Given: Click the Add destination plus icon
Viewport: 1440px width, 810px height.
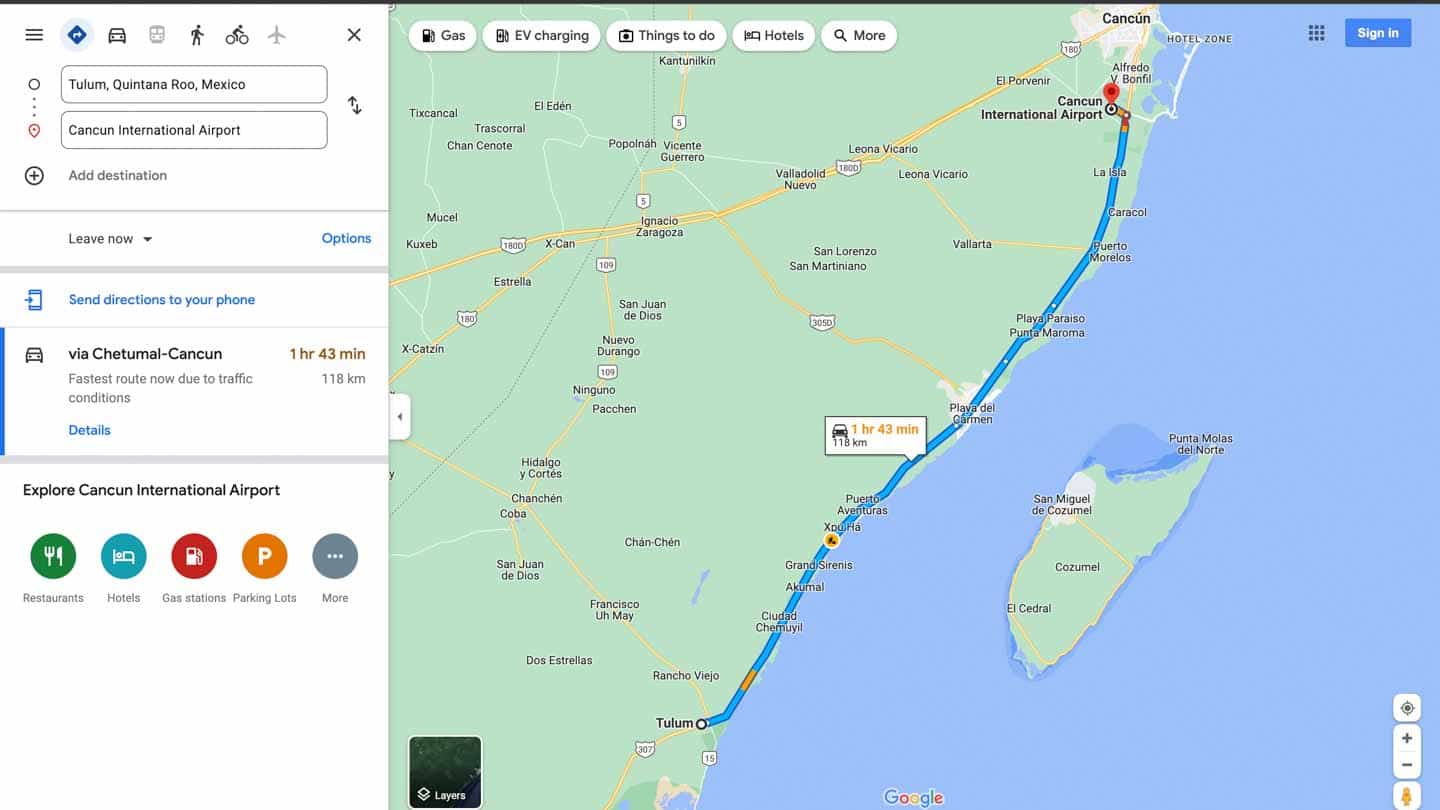Looking at the screenshot, I should point(34,176).
